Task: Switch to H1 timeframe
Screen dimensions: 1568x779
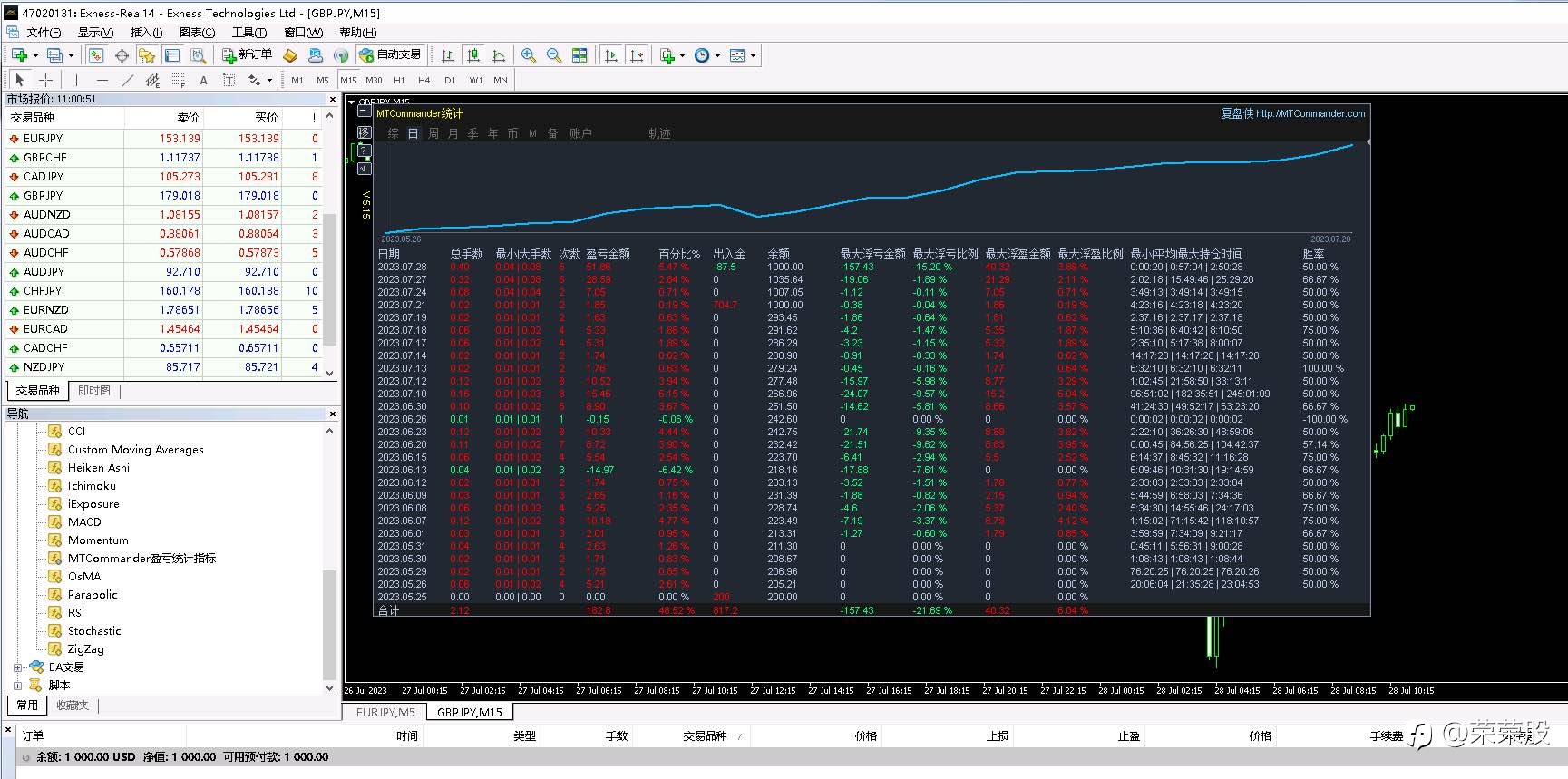Action: pyautogui.click(x=399, y=80)
